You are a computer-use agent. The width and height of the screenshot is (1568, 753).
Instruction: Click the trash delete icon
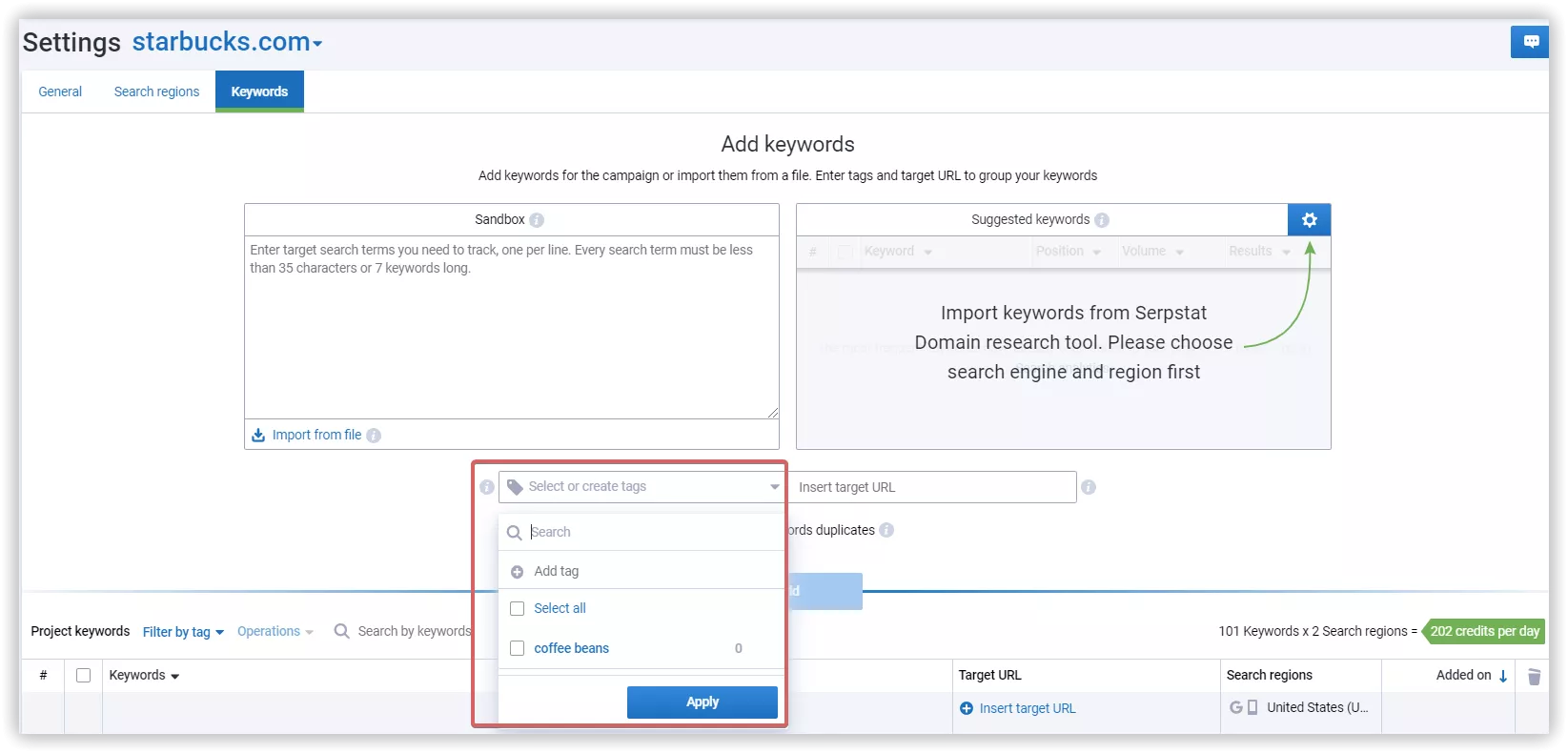point(1534,676)
